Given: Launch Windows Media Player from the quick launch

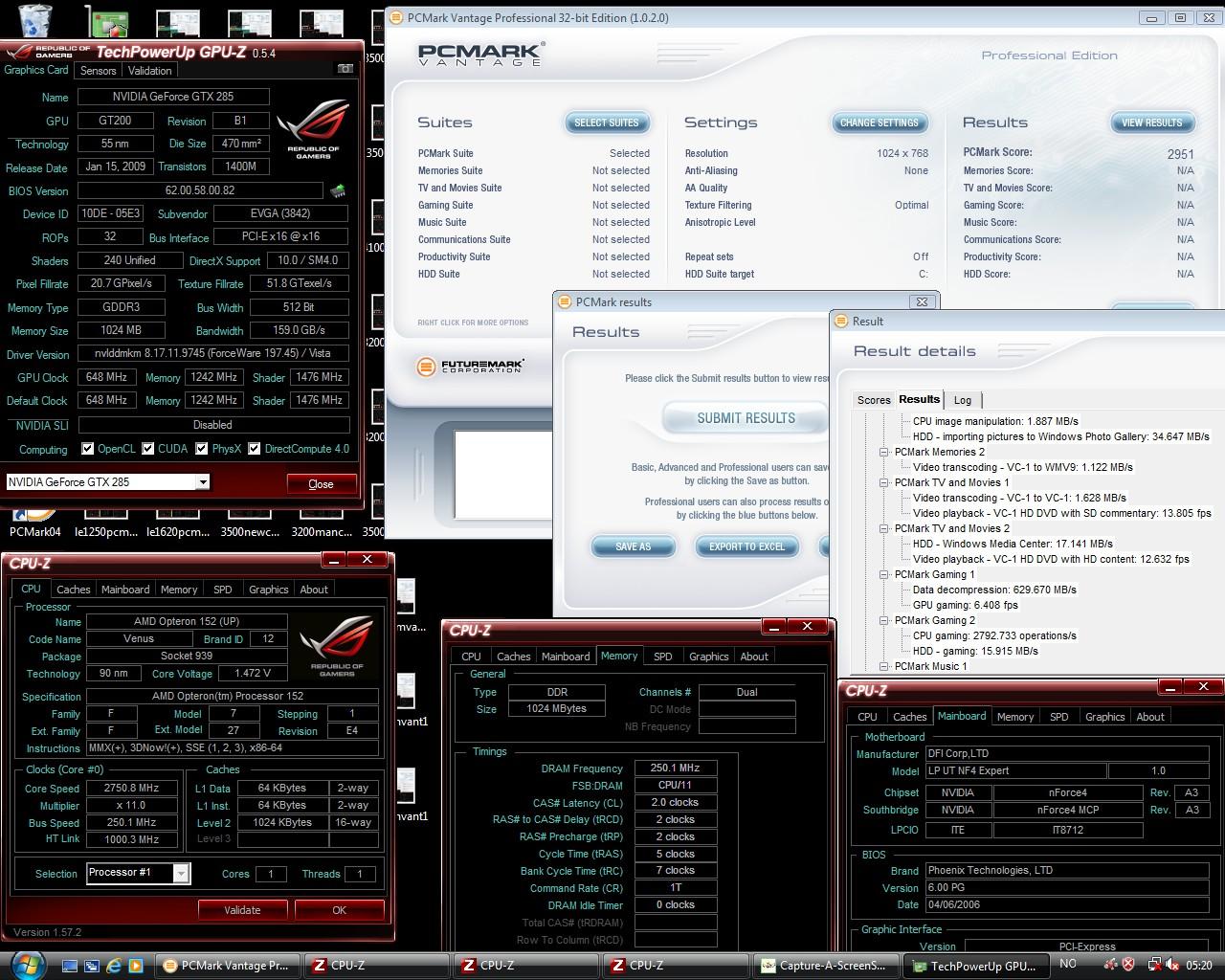Looking at the screenshot, I should (135, 966).
